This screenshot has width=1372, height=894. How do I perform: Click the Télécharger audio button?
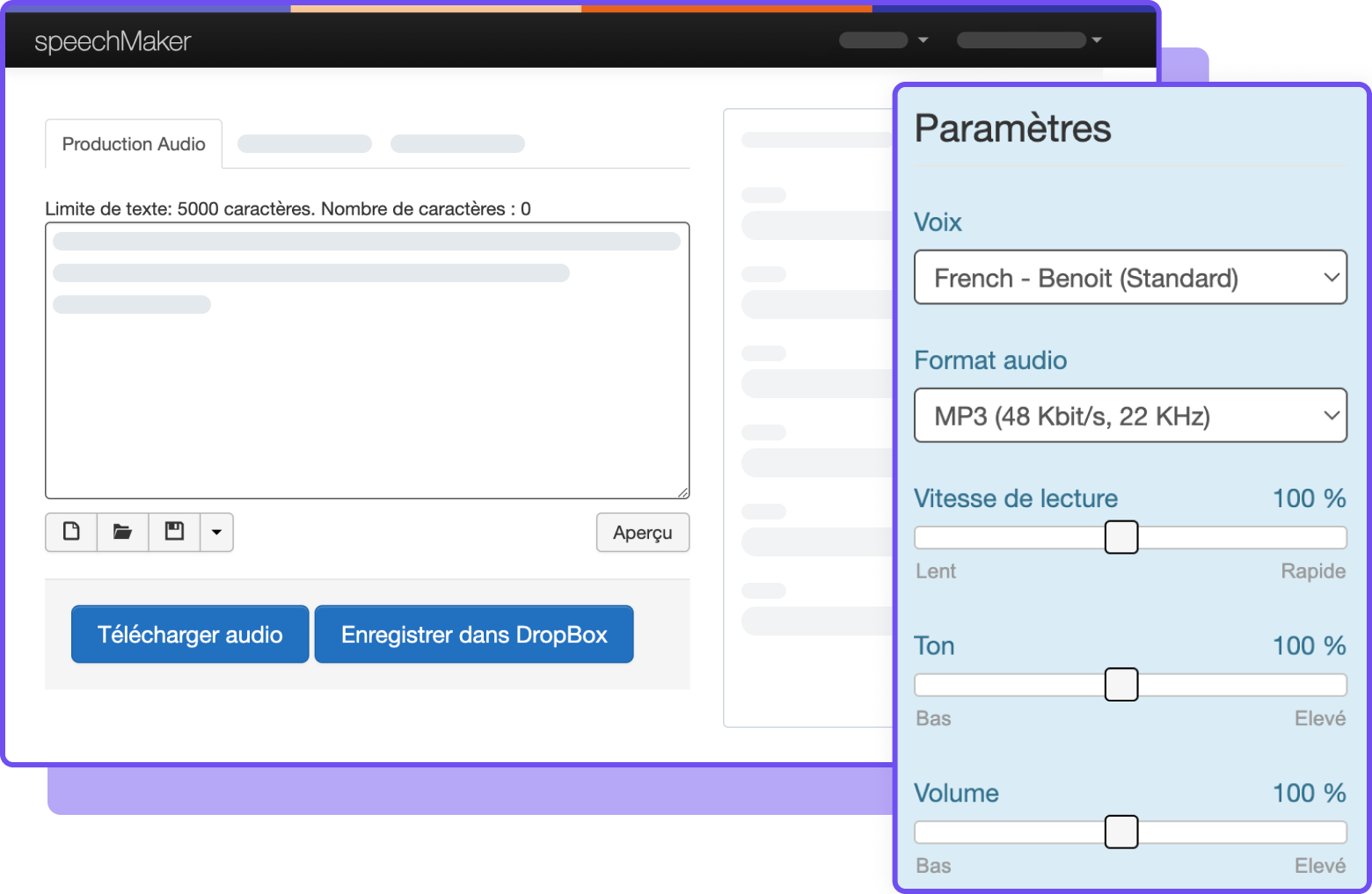(189, 634)
